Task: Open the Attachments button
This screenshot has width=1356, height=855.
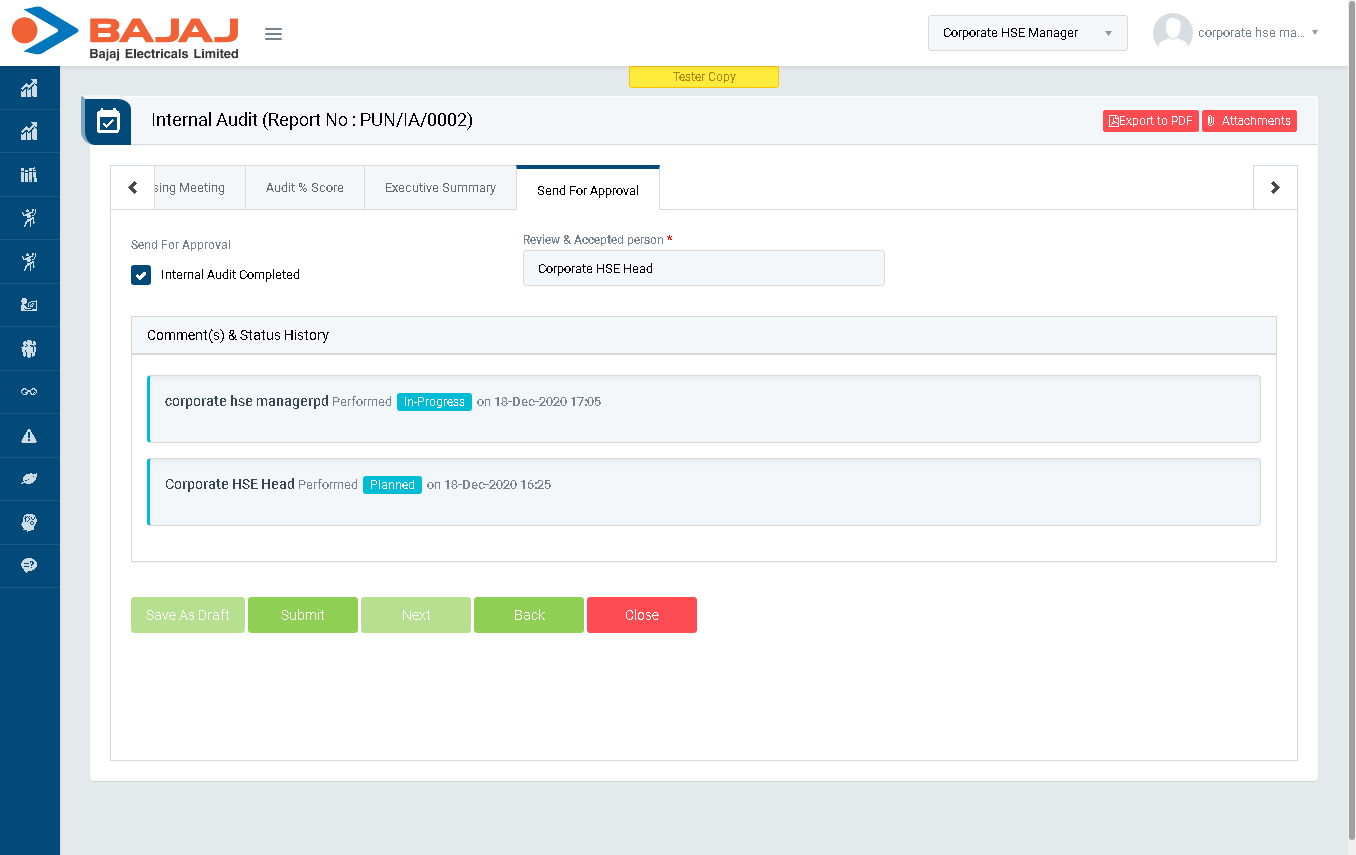Action: (1249, 121)
